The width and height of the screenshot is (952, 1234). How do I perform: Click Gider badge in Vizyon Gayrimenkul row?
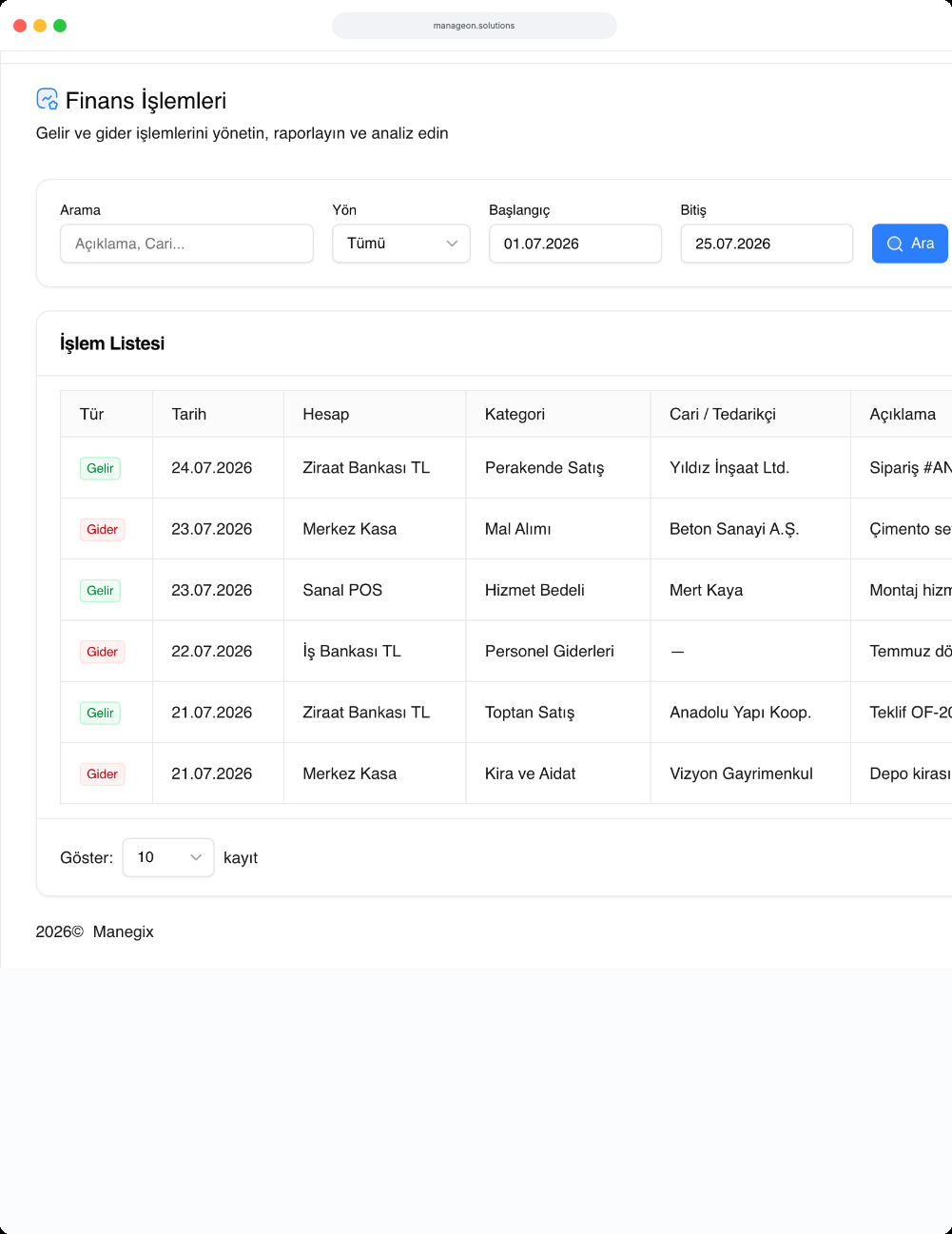[x=103, y=774]
